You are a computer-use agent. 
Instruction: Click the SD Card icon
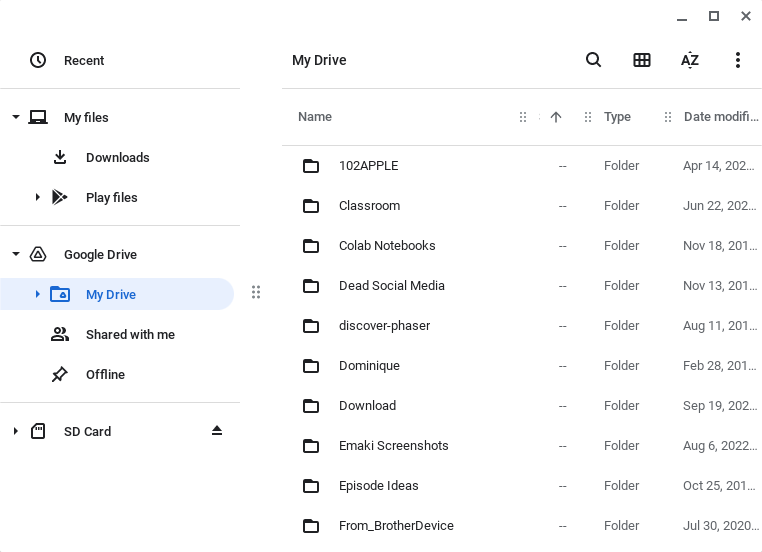38,431
